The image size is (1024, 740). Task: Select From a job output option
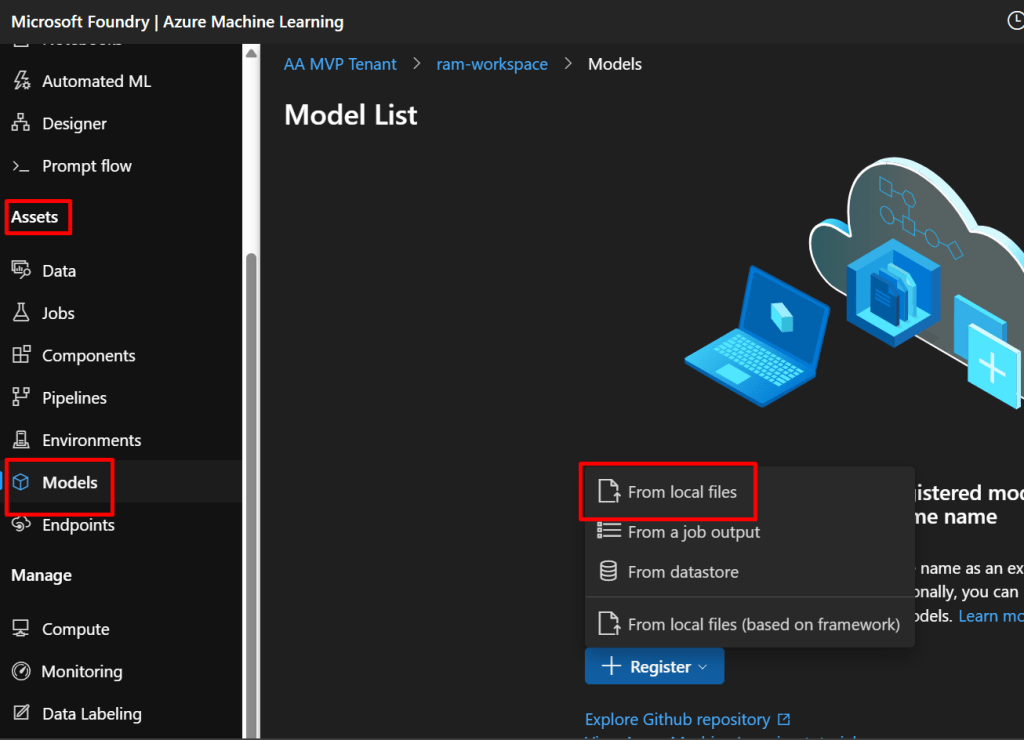point(693,532)
